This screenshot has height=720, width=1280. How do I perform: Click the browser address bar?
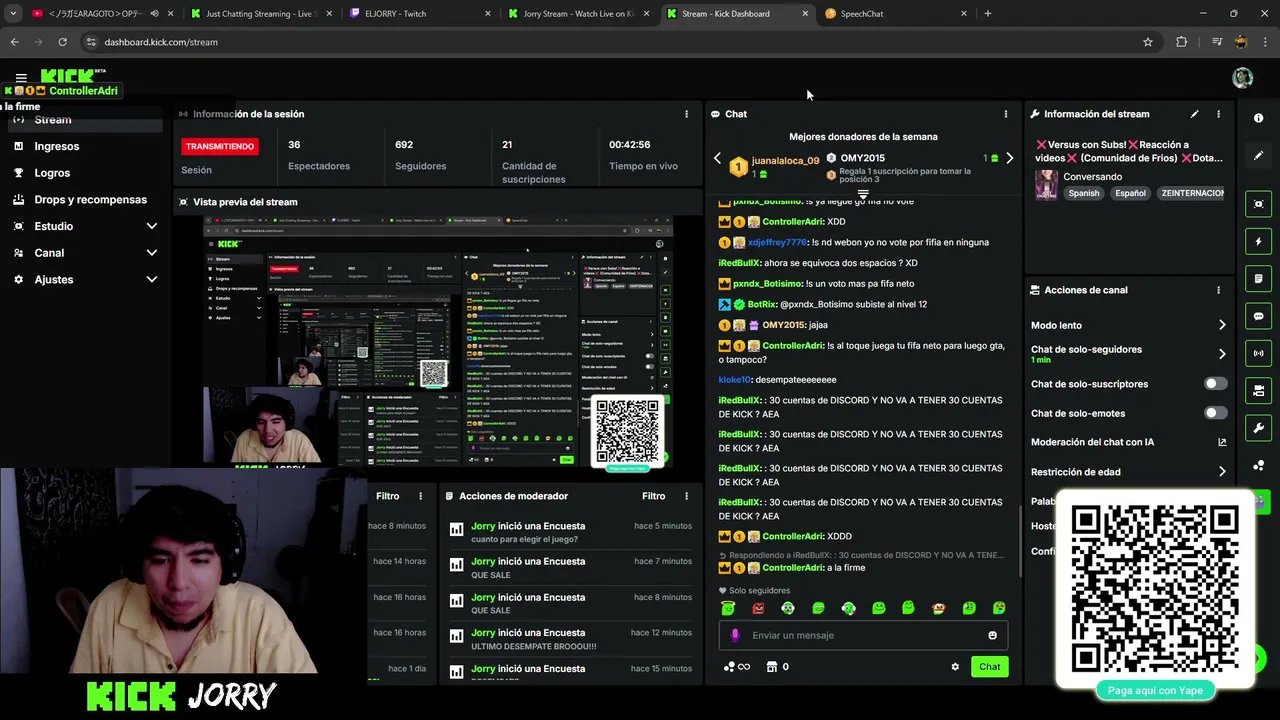[x=610, y=42]
